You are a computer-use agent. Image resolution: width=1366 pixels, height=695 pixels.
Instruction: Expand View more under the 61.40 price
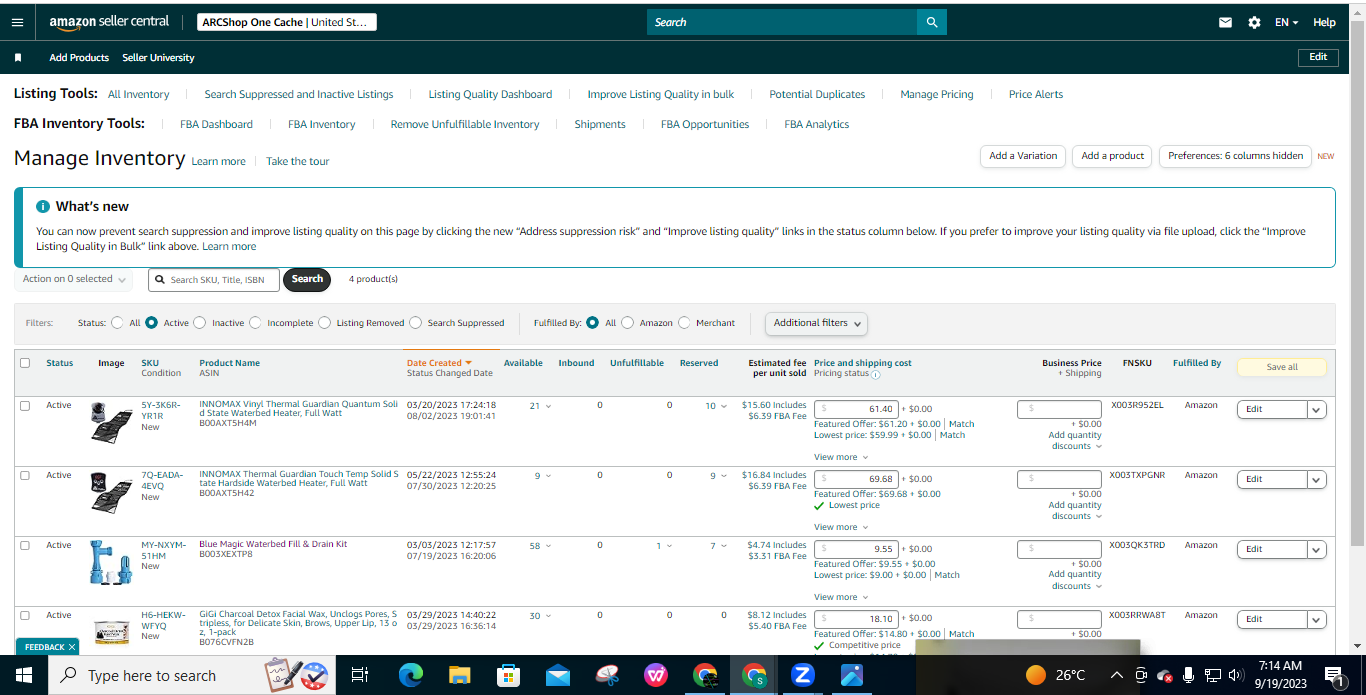point(840,457)
